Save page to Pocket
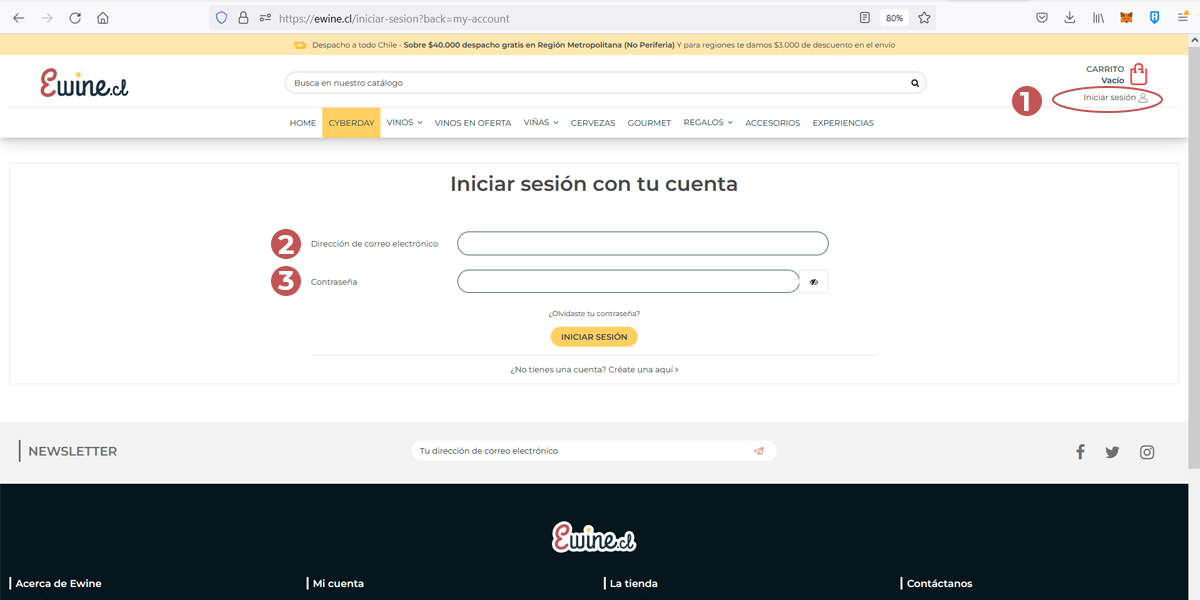The height and width of the screenshot is (600, 1200). tap(1042, 18)
